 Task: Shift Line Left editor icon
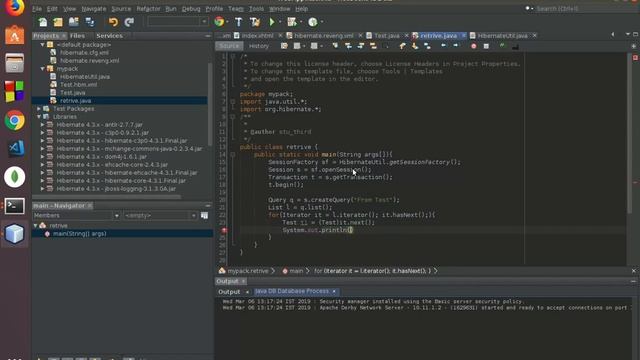pyautogui.click(x=443, y=46)
